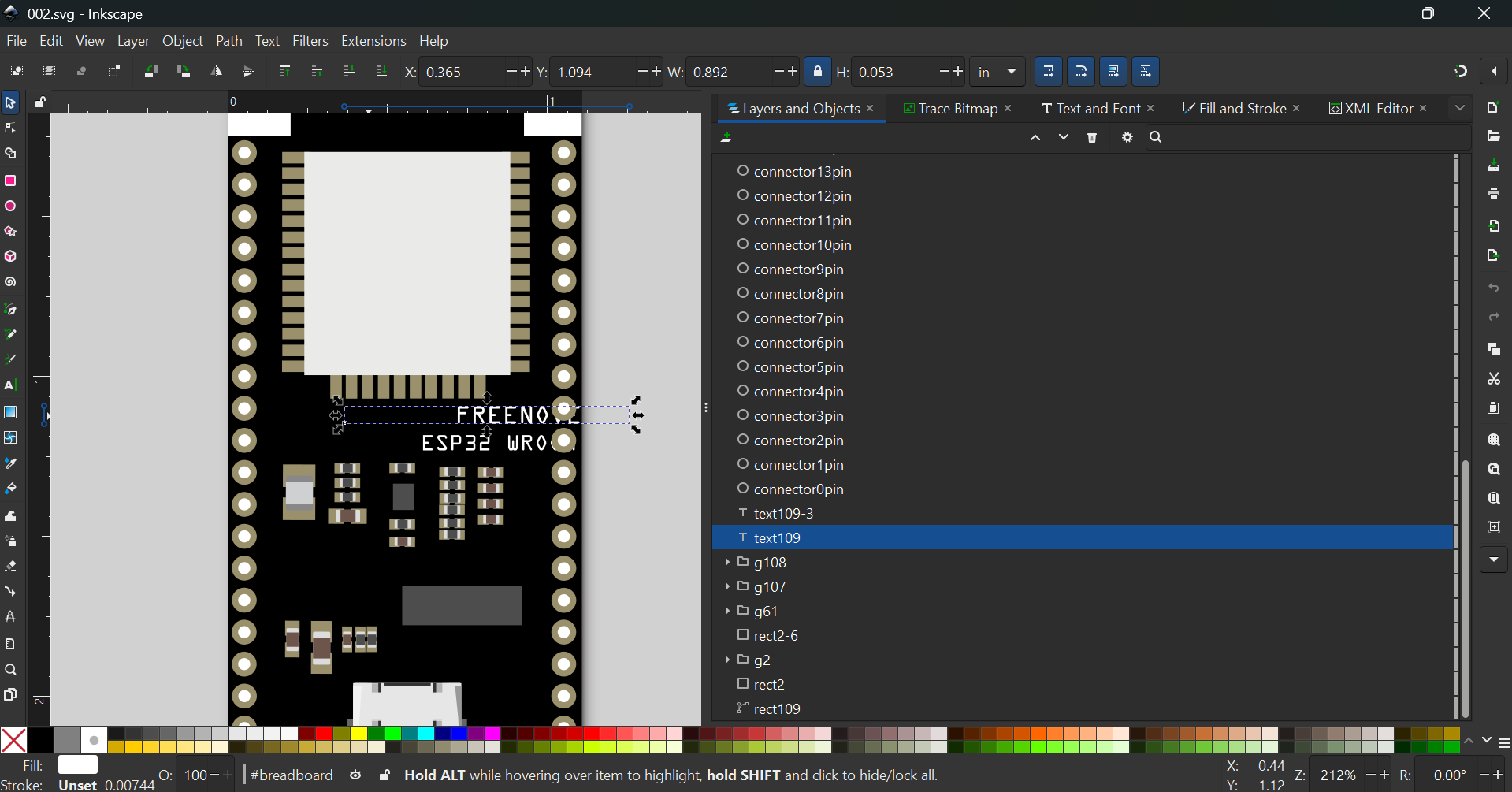The width and height of the screenshot is (1512, 792).
Task: Toggle moving patterns with objects
Action: pos(1146,72)
